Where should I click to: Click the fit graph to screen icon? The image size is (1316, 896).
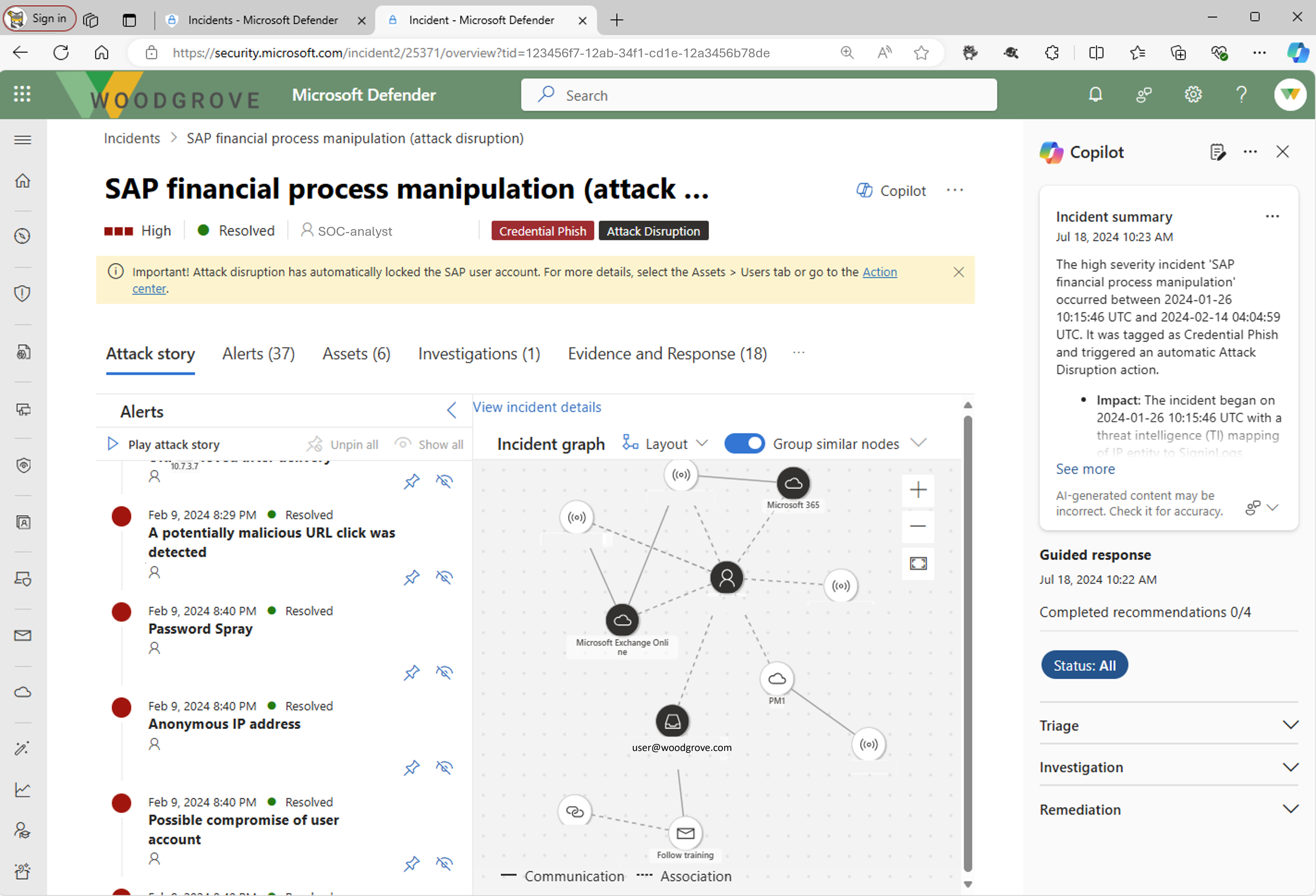918,563
